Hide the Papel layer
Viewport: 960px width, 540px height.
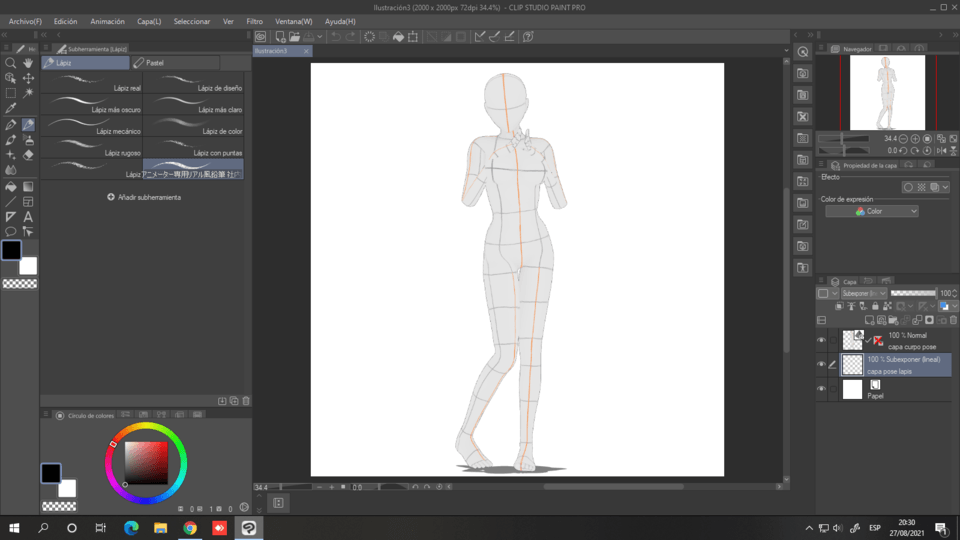pyautogui.click(x=822, y=389)
